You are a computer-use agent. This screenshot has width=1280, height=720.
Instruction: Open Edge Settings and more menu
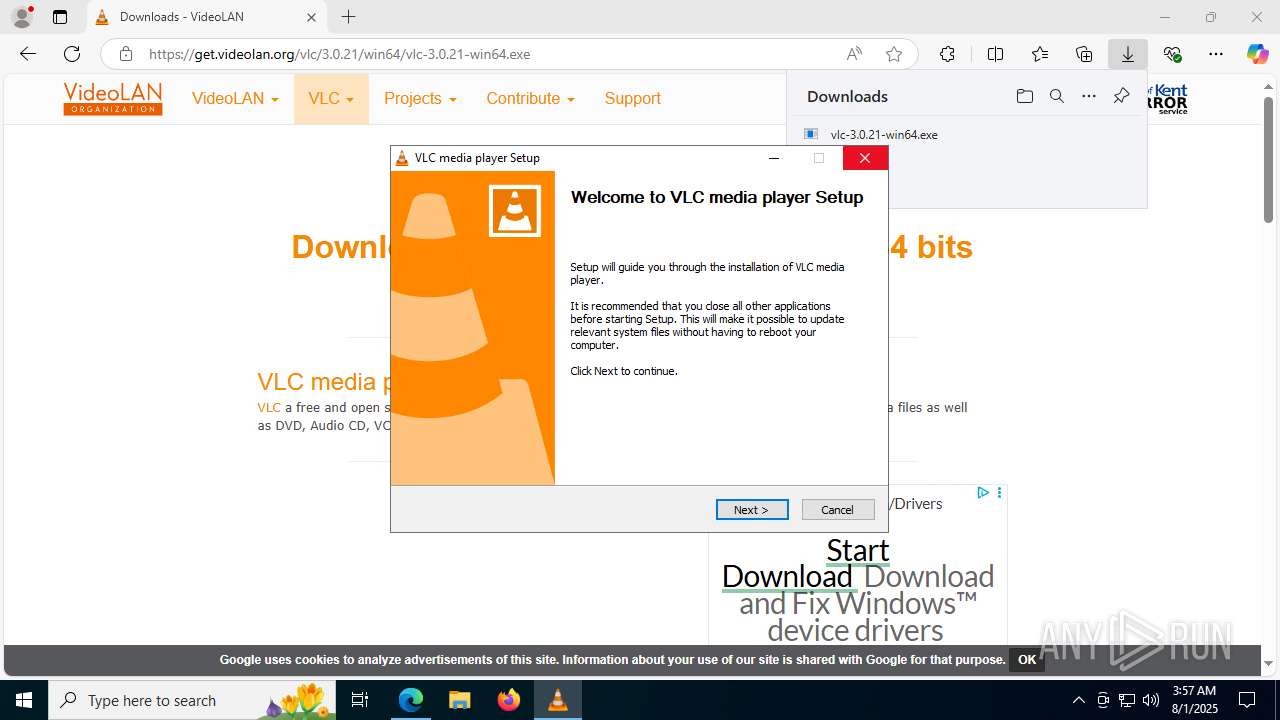(1216, 54)
